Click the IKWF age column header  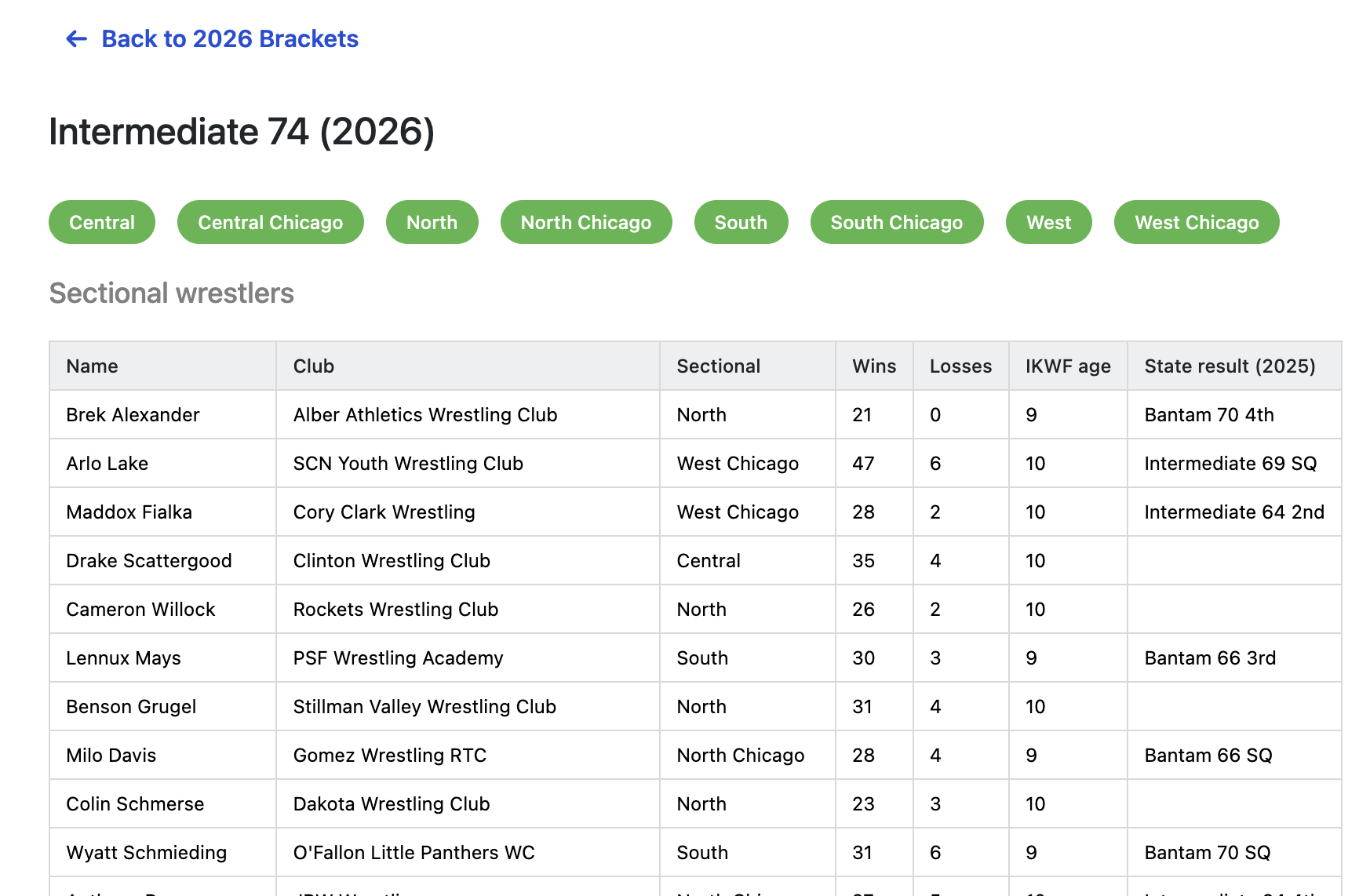(1067, 366)
